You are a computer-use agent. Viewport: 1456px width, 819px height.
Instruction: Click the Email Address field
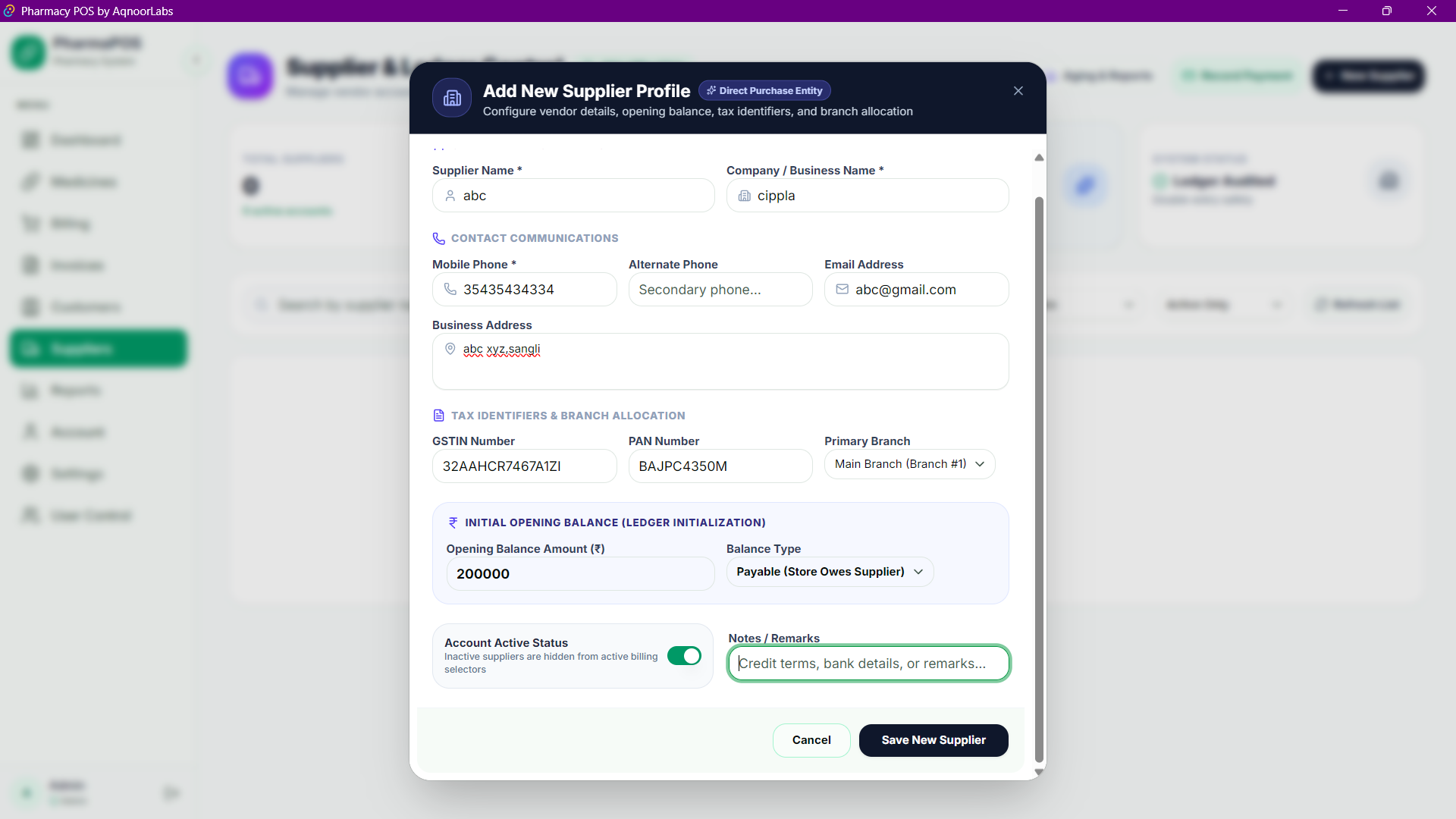point(916,290)
